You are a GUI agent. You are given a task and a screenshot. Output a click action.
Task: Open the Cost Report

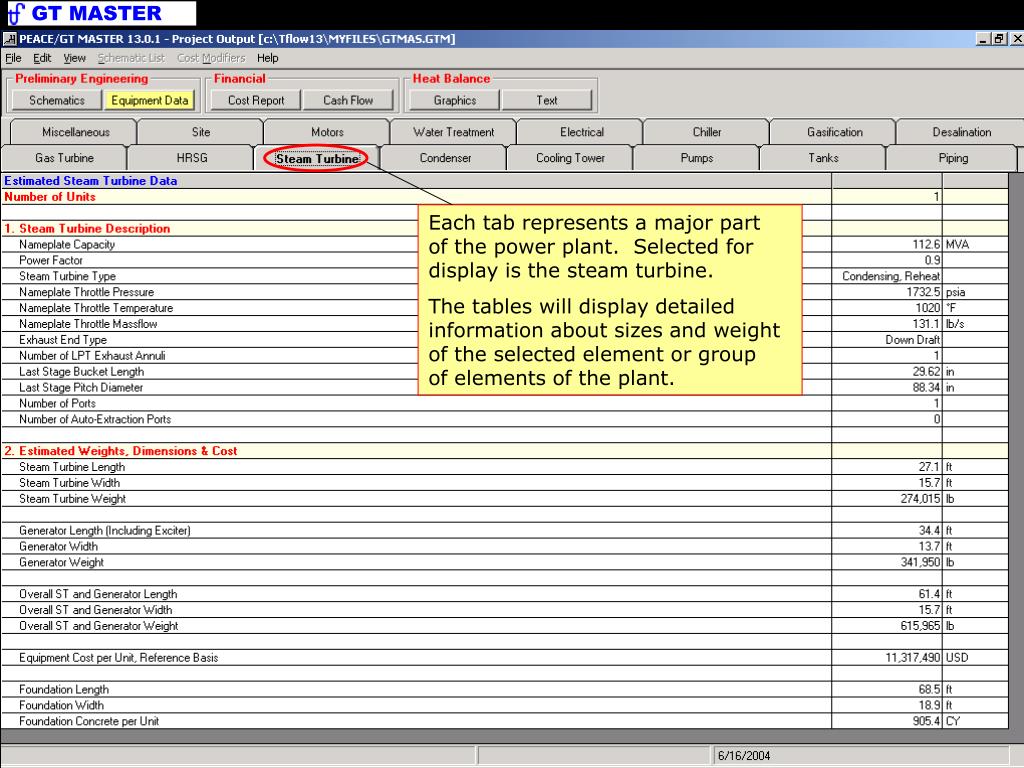pyautogui.click(x=256, y=100)
